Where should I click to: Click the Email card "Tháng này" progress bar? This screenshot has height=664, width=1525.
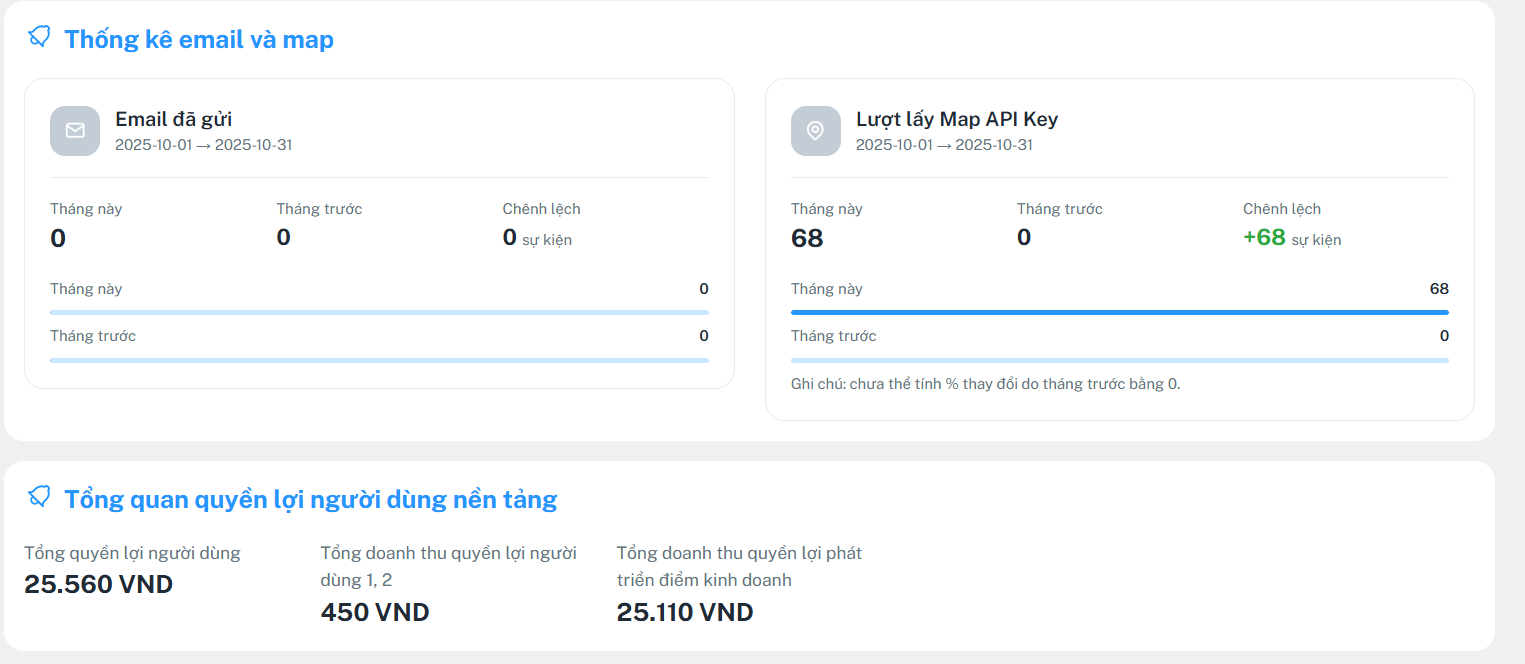pyautogui.click(x=379, y=313)
